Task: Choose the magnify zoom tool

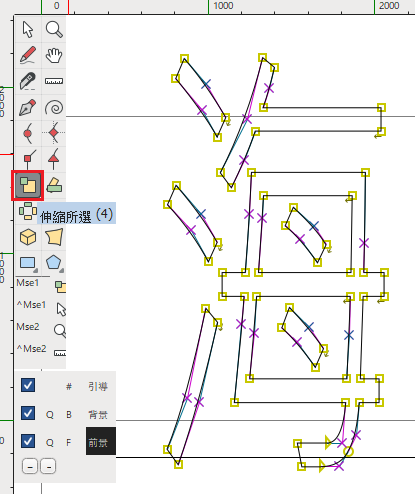Action: [54, 29]
